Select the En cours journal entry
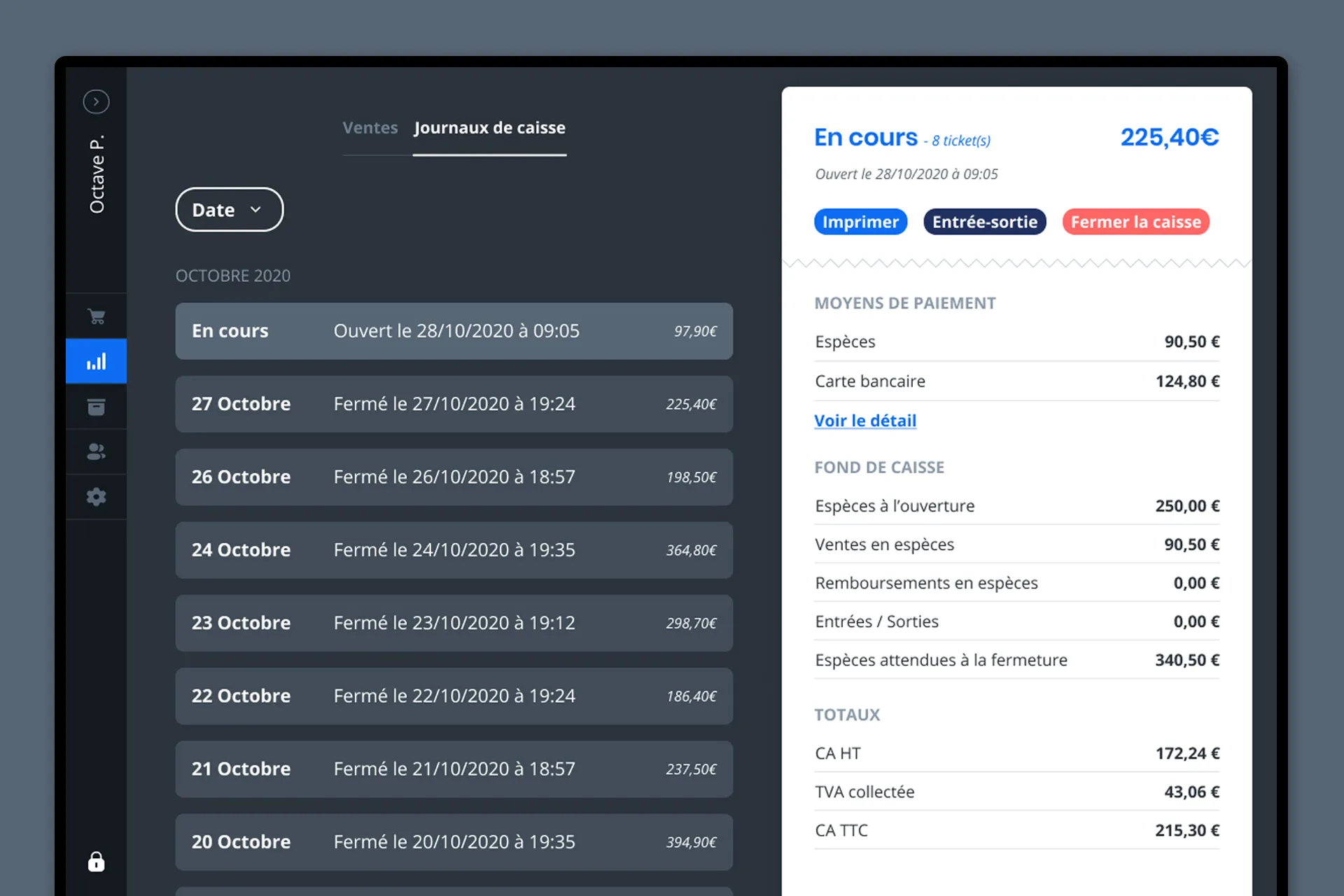Viewport: 1344px width, 896px height. (x=454, y=331)
